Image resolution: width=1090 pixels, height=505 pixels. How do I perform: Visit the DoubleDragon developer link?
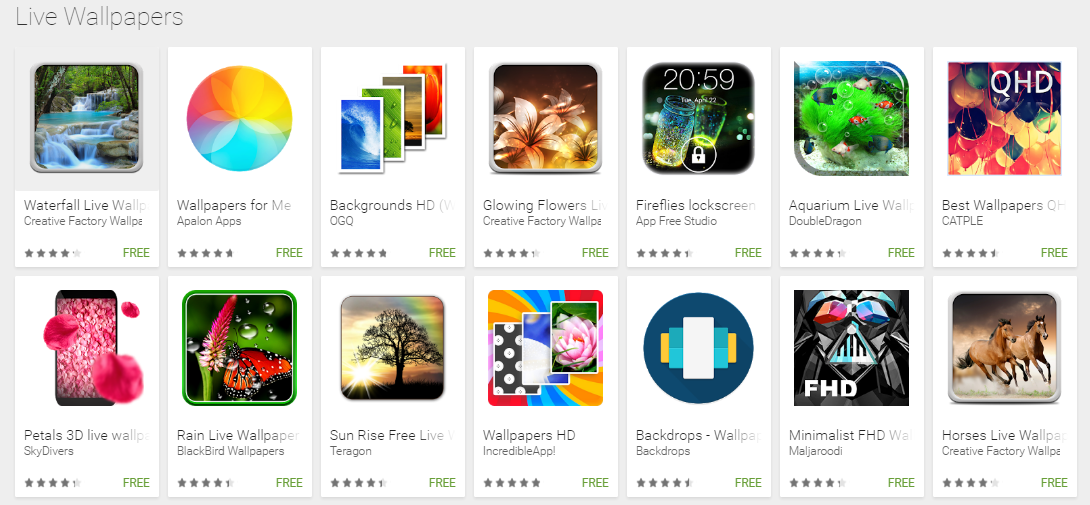pos(825,221)
